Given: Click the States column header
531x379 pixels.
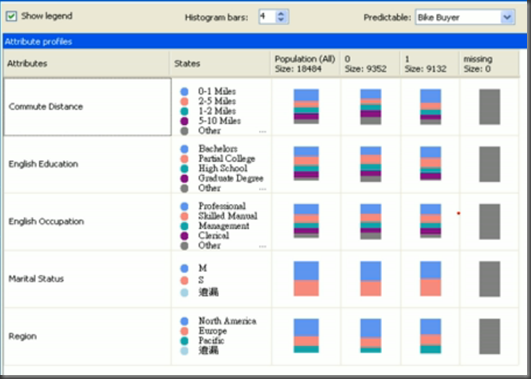Looking at the screenshot, I should coord(220,63).
